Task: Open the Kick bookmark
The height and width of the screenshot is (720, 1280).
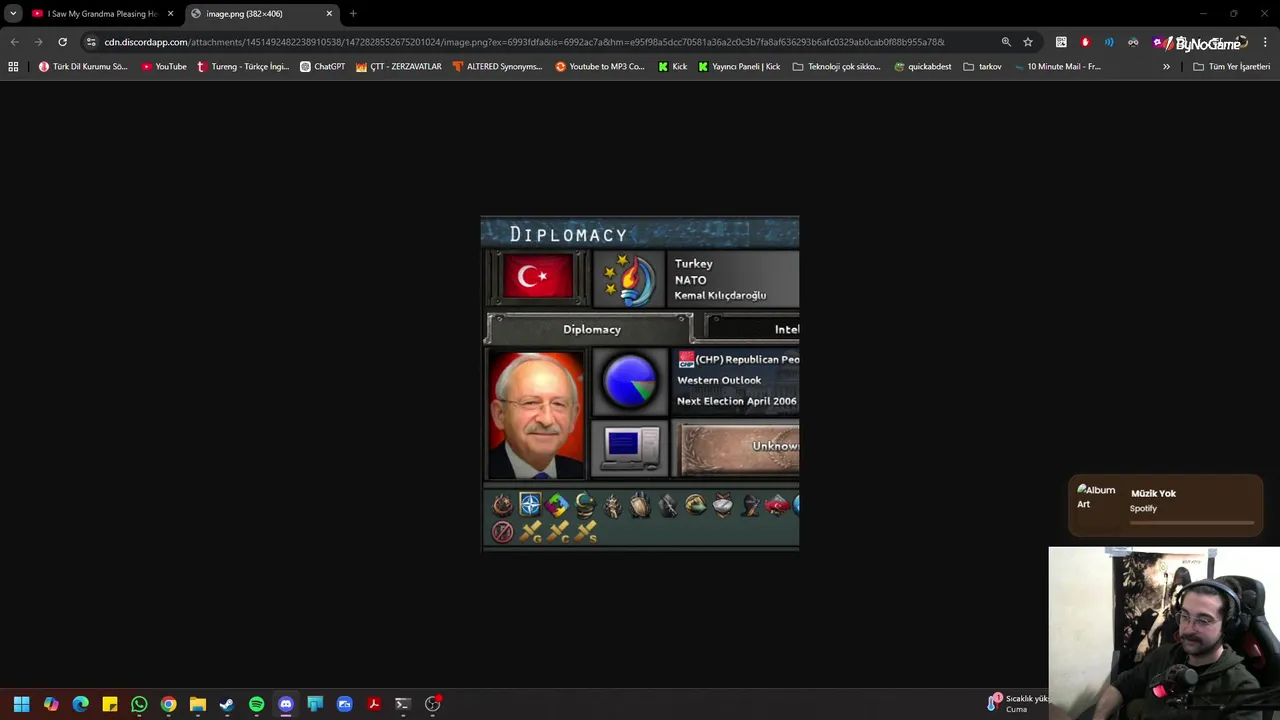Action: pyautogui.click(x=672, y=67)
